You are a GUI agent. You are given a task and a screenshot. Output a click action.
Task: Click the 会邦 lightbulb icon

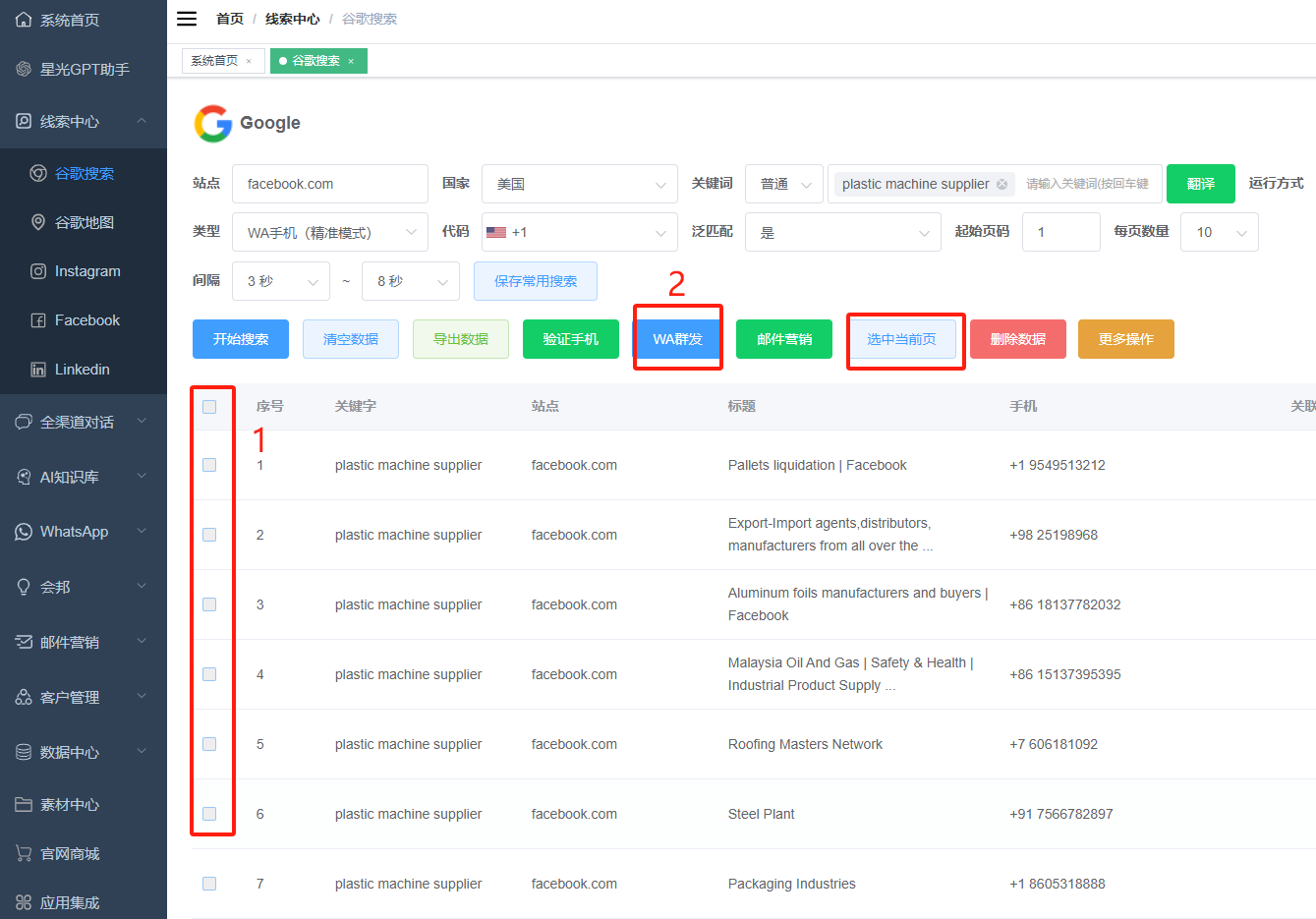24,587
